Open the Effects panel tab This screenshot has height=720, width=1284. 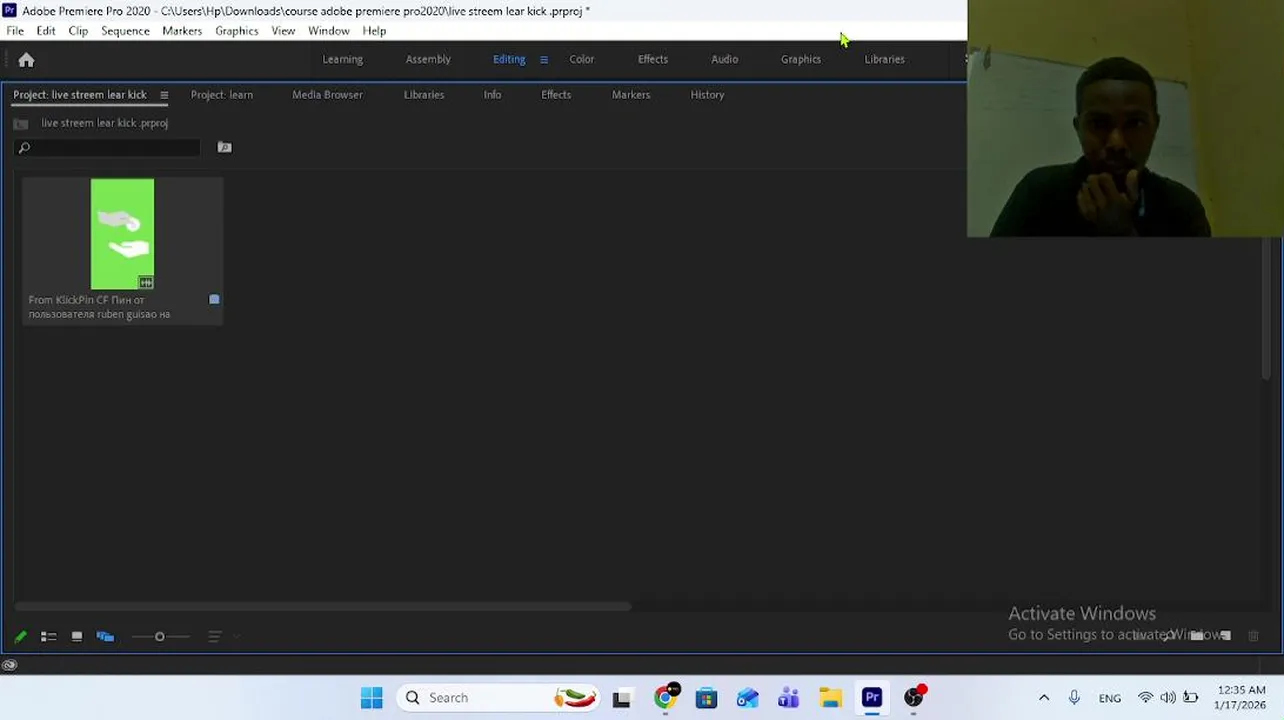(556, 95)
